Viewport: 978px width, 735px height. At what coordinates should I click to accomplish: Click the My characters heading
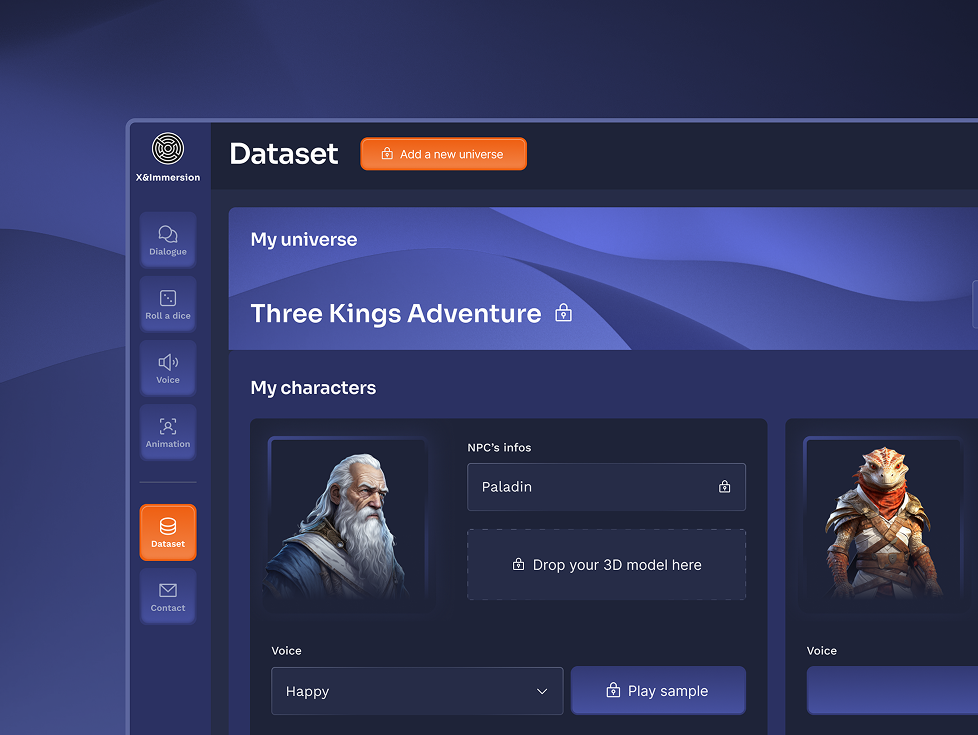coord(313,388)
